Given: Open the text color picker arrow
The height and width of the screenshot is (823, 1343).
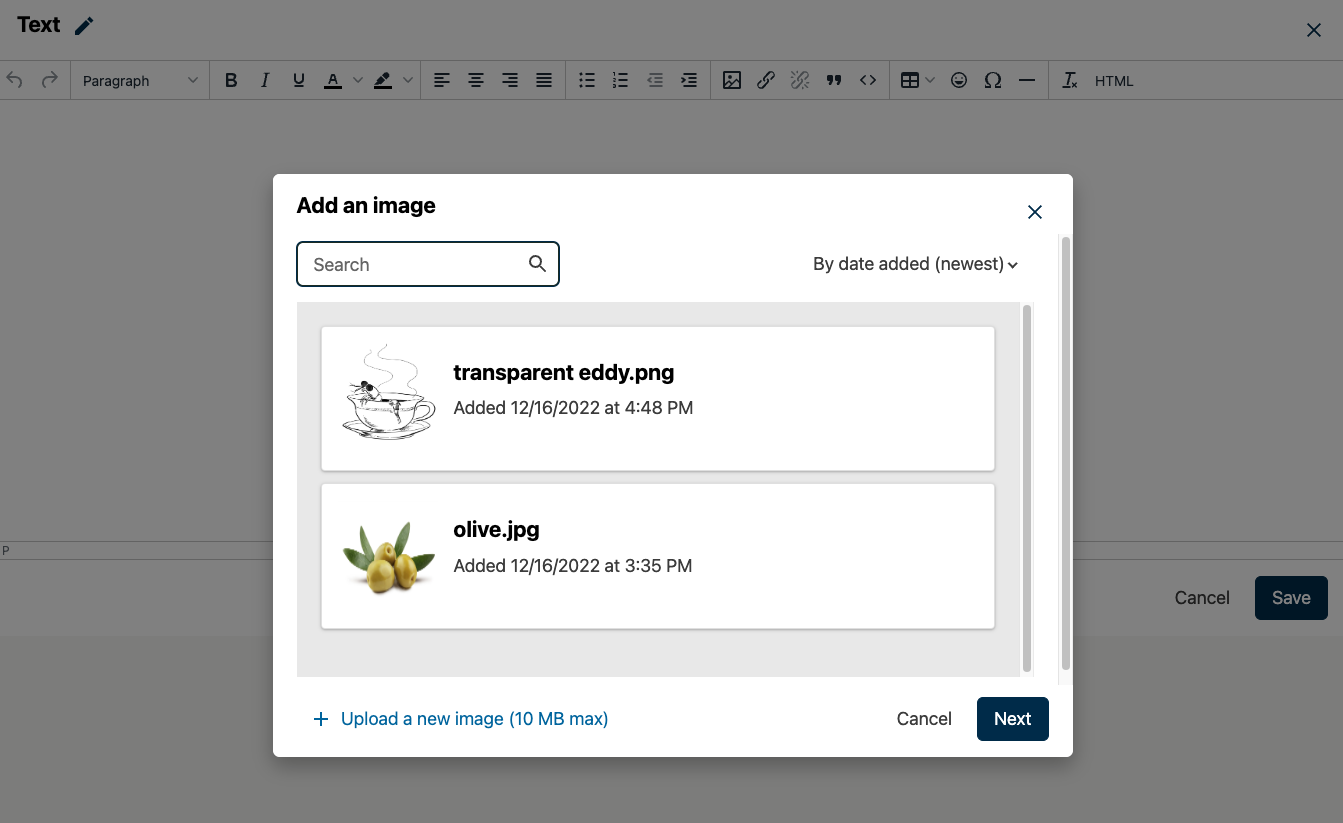Looking at the screenshot, I should [358, 81].
